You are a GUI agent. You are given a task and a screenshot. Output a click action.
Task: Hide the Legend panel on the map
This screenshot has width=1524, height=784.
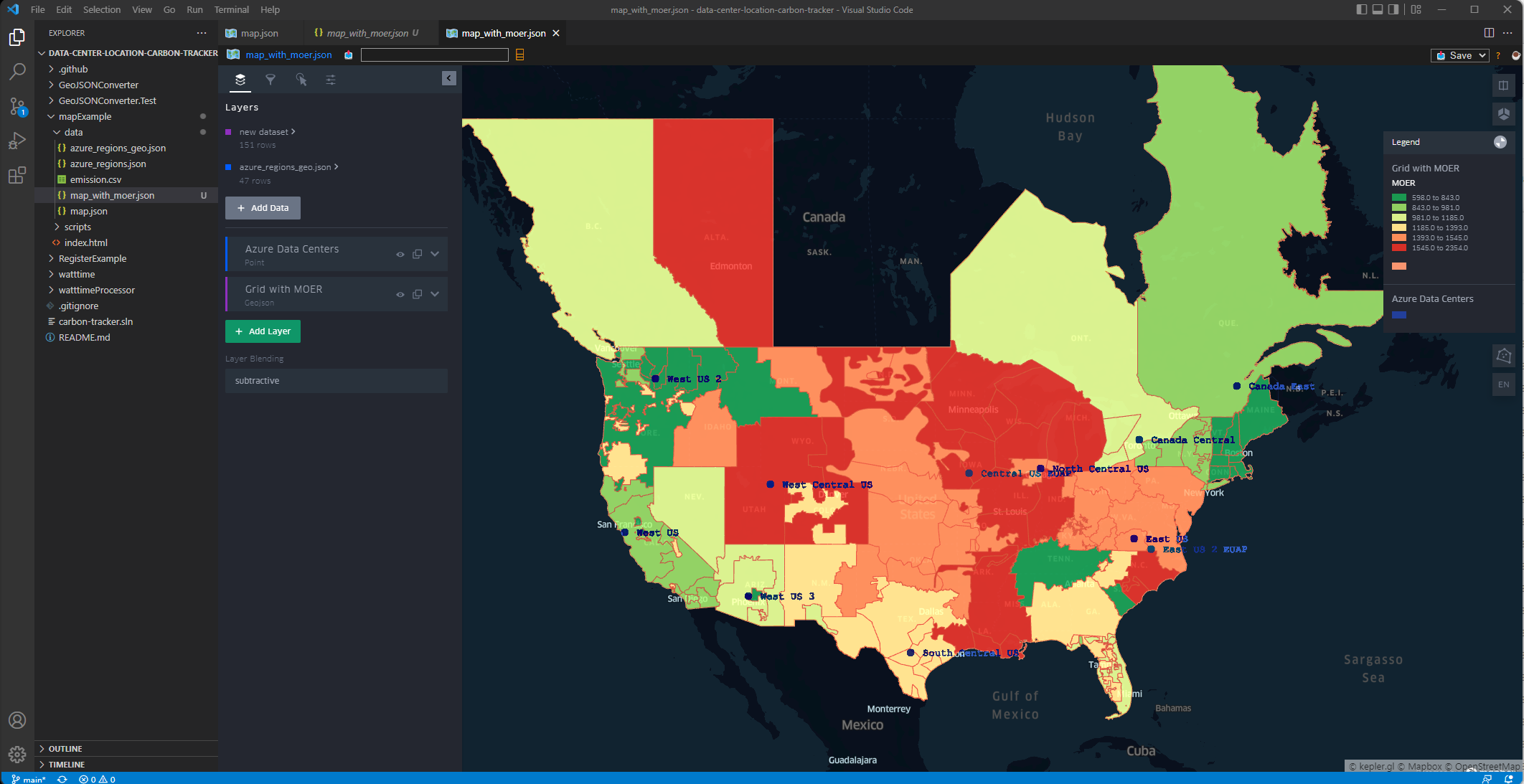1500,142
